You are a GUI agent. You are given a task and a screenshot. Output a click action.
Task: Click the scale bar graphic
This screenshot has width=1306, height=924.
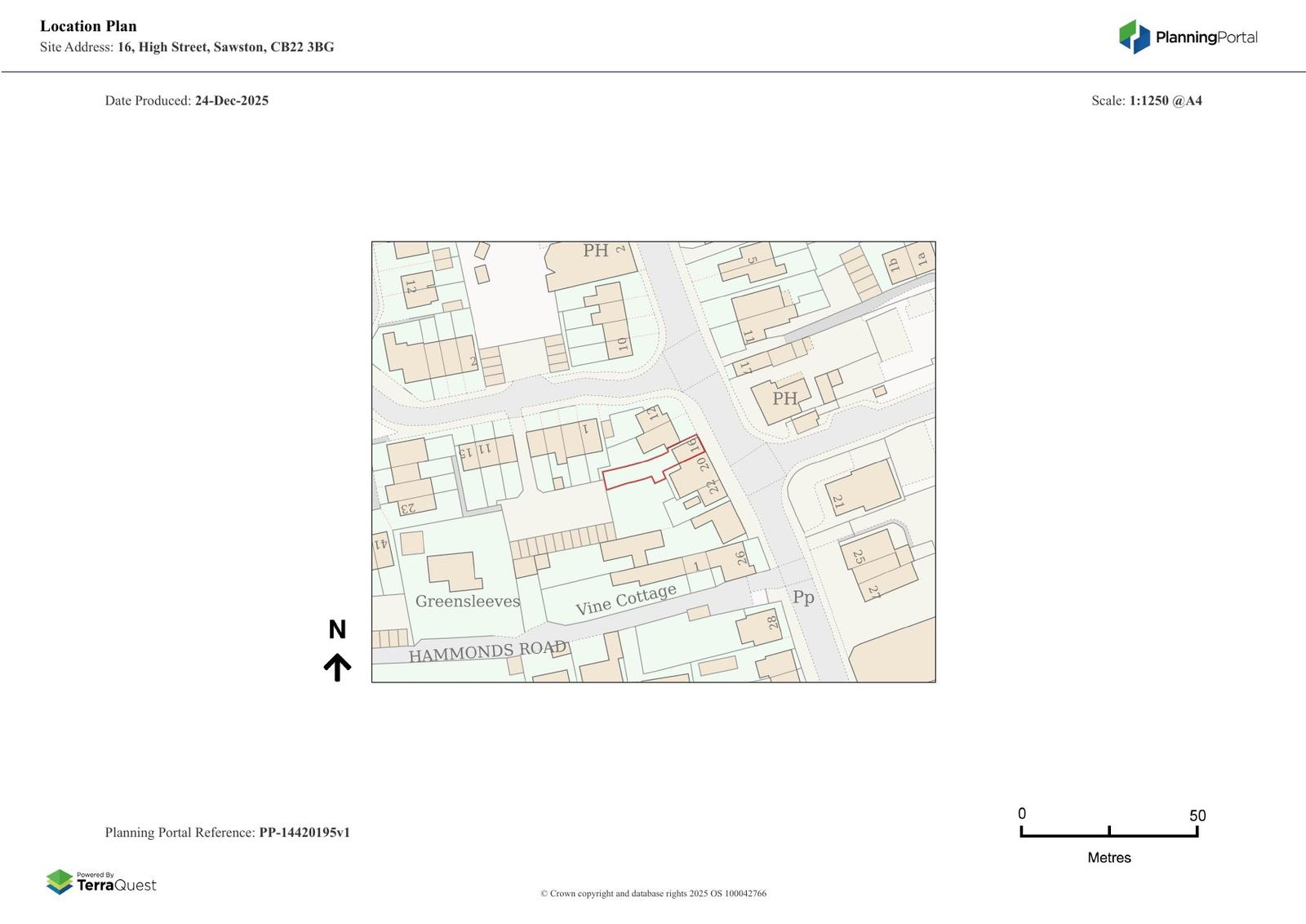(x=1108, y=832)
